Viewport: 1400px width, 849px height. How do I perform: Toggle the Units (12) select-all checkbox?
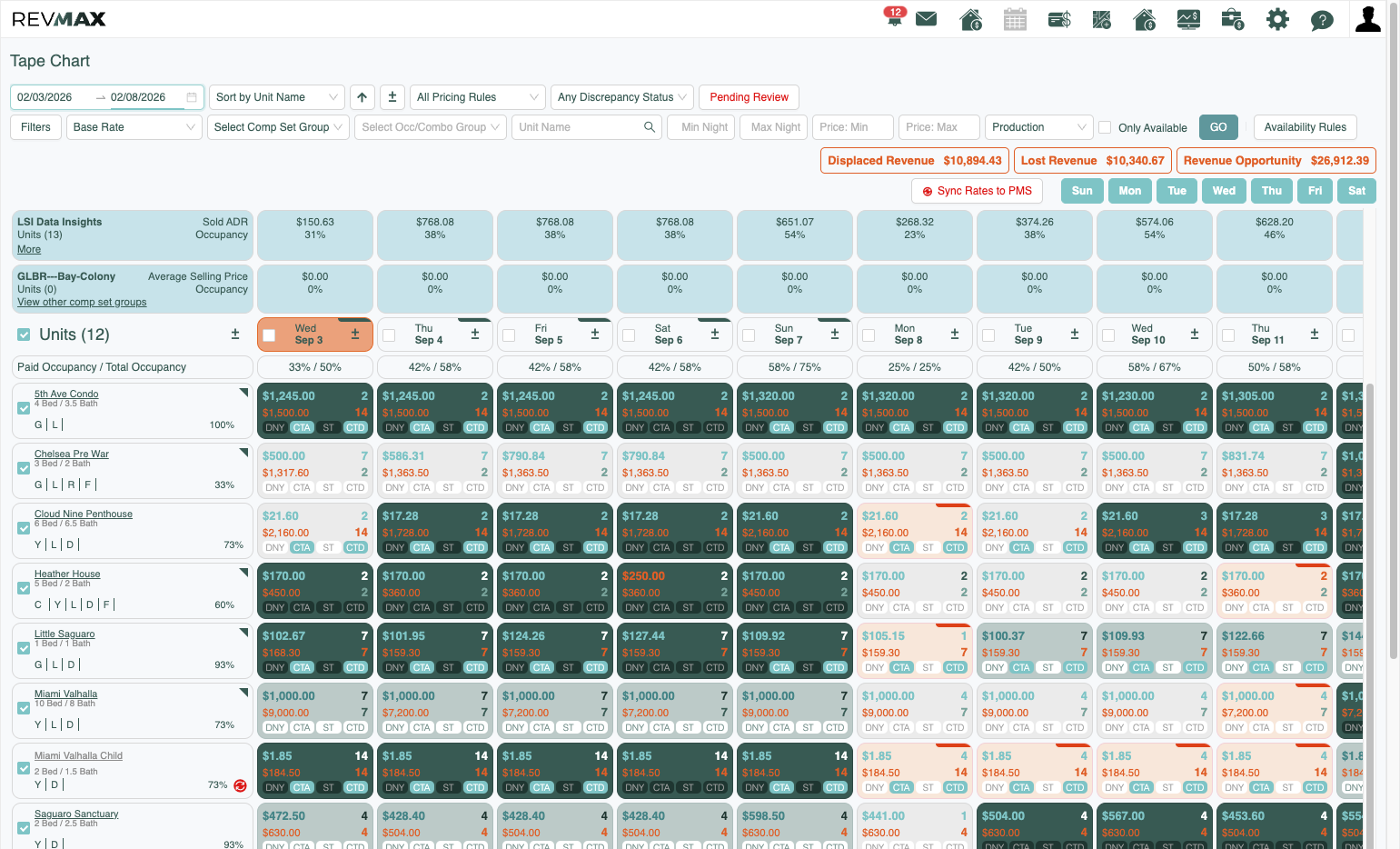(x=24, y=335)
